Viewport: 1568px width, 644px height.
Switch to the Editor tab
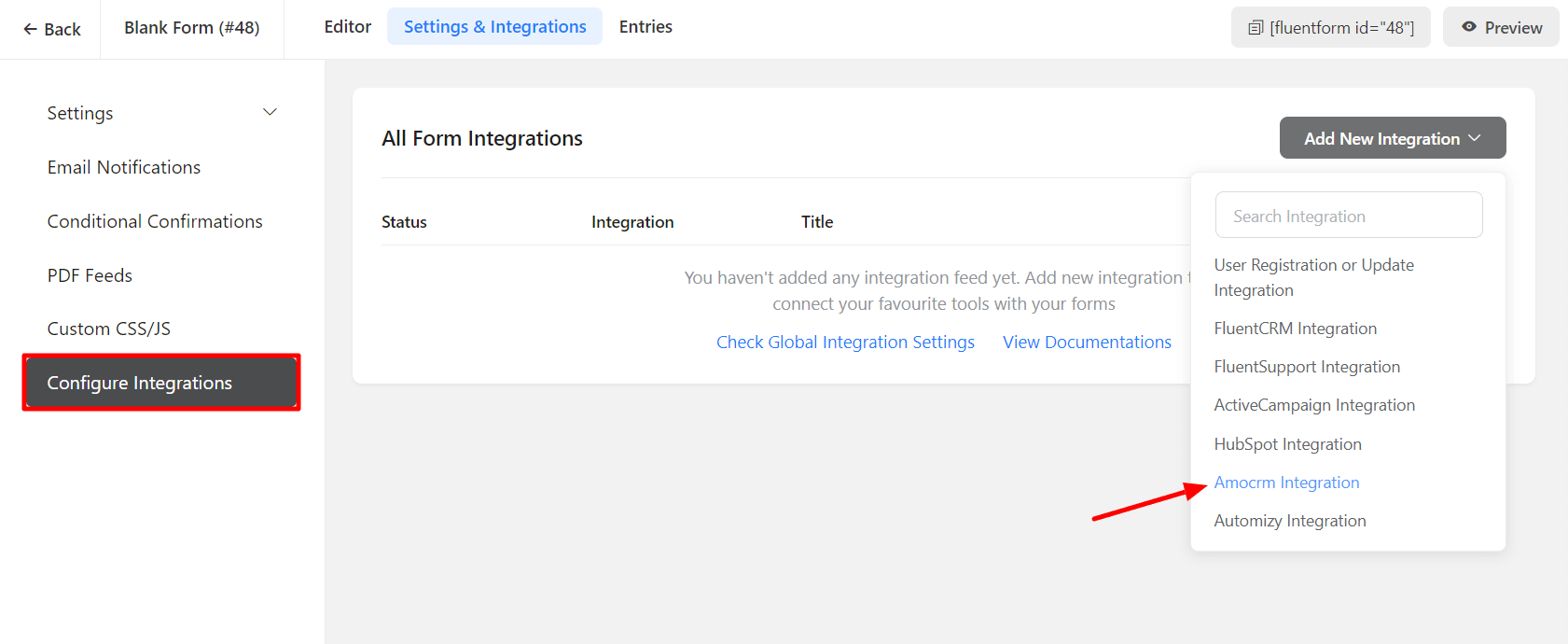(x=347, y=27)
